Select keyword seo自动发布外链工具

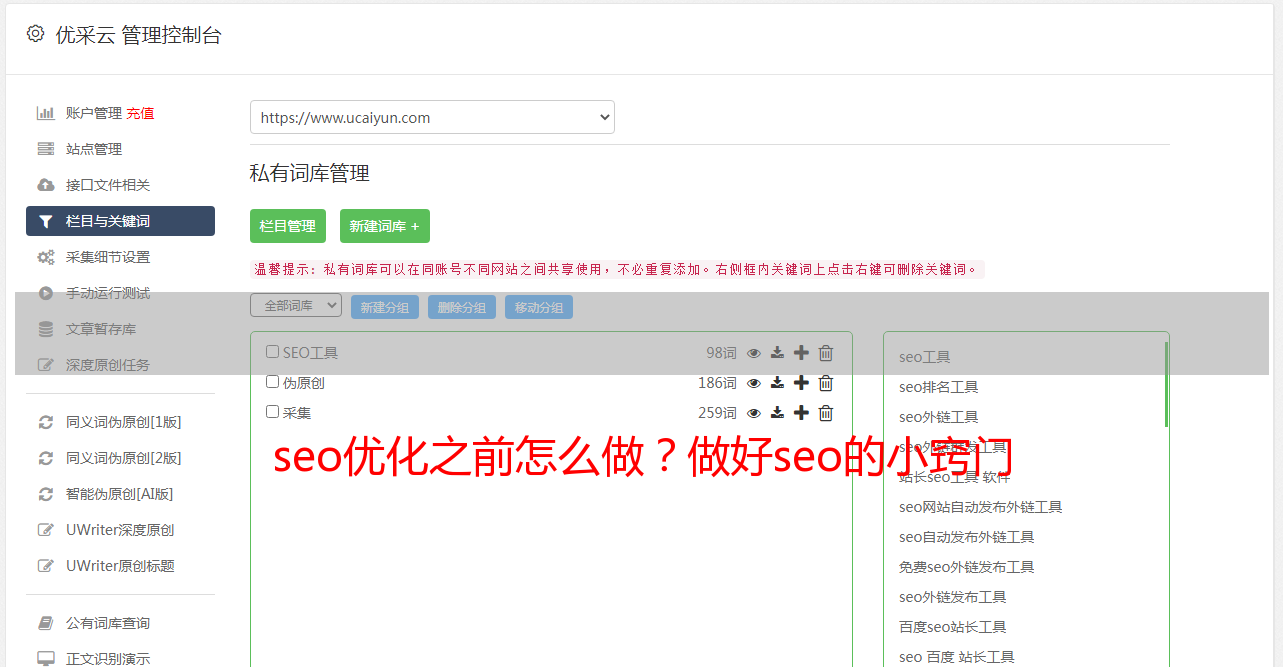(966, 537)
